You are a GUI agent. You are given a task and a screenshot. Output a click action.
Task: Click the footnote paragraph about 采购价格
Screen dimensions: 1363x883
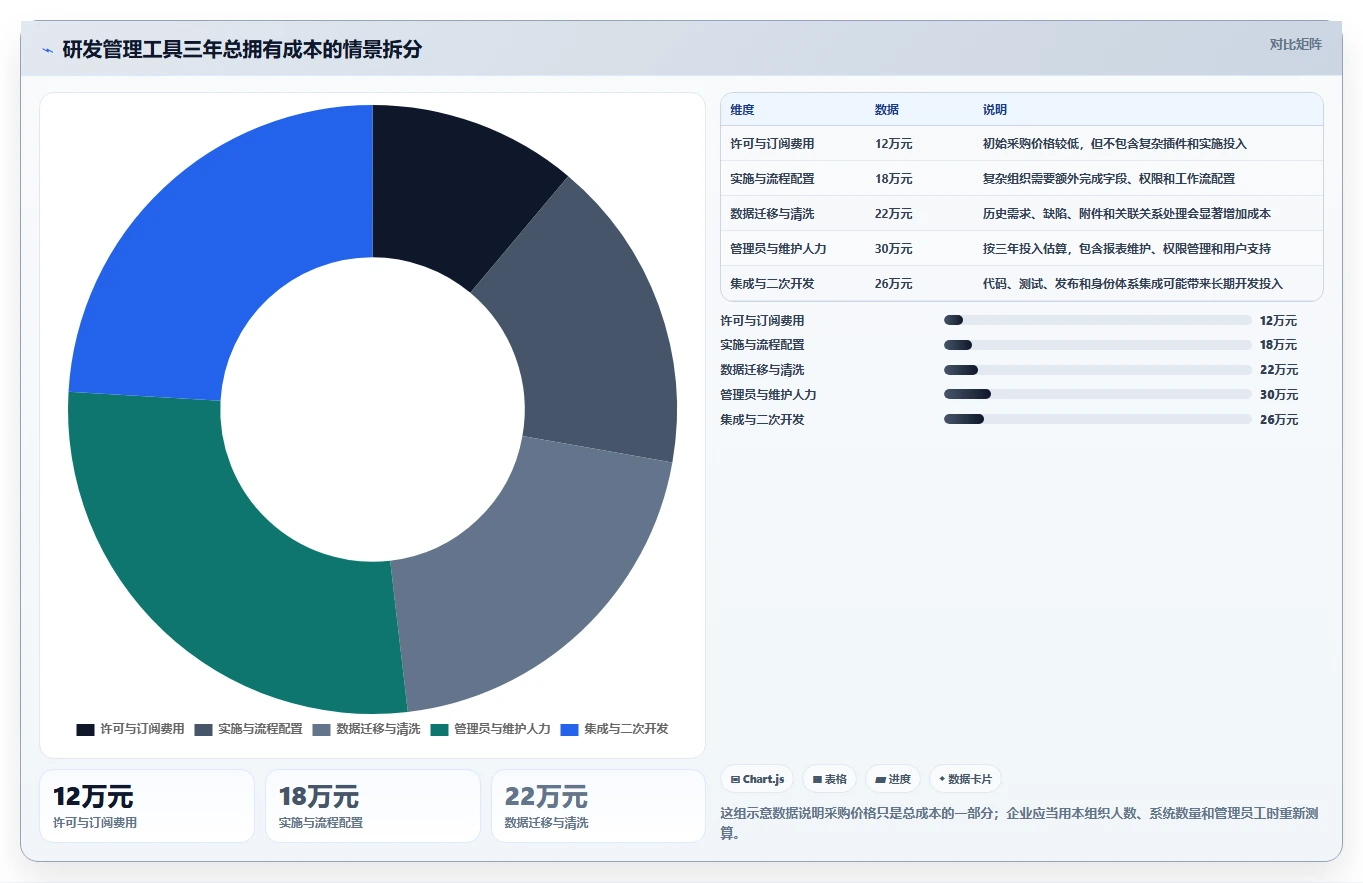(x=1020, y=823)
